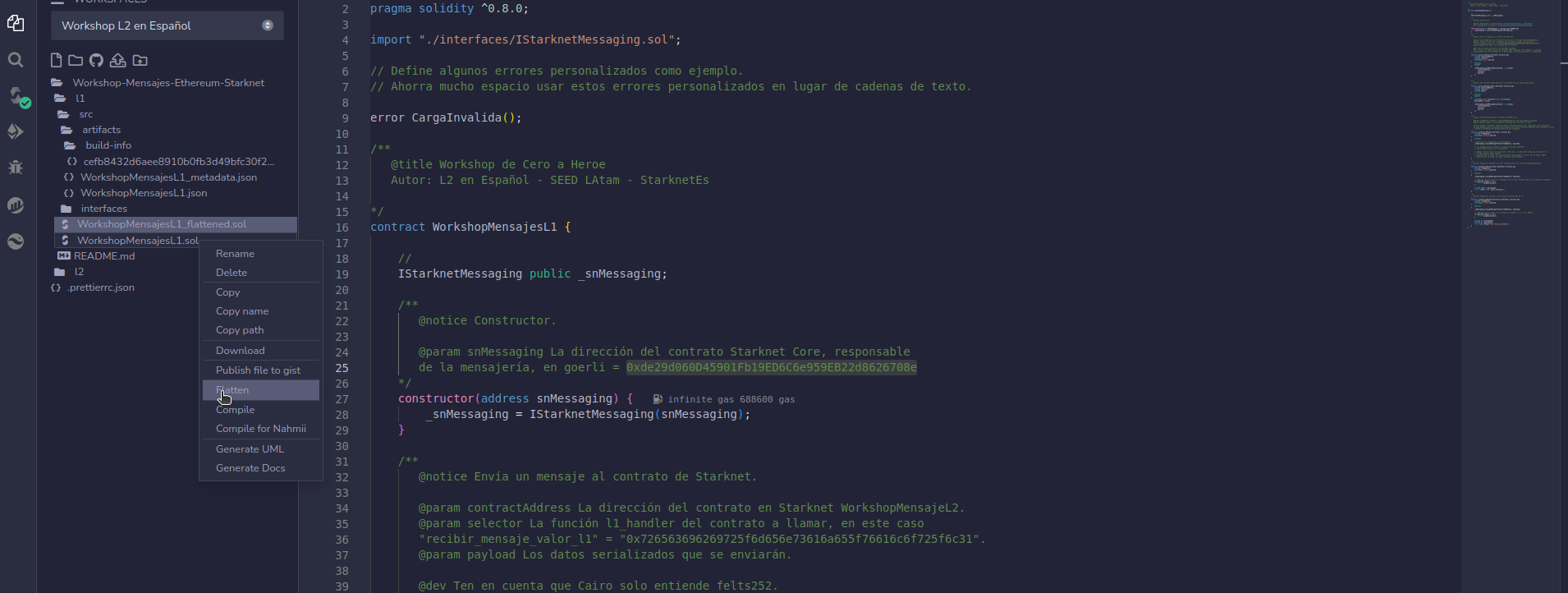The width and height of the screenshot is (1568, 593).
Task: Click the 'pragma solidity ^0.8.0;' line
Action: tap(450, 8)
